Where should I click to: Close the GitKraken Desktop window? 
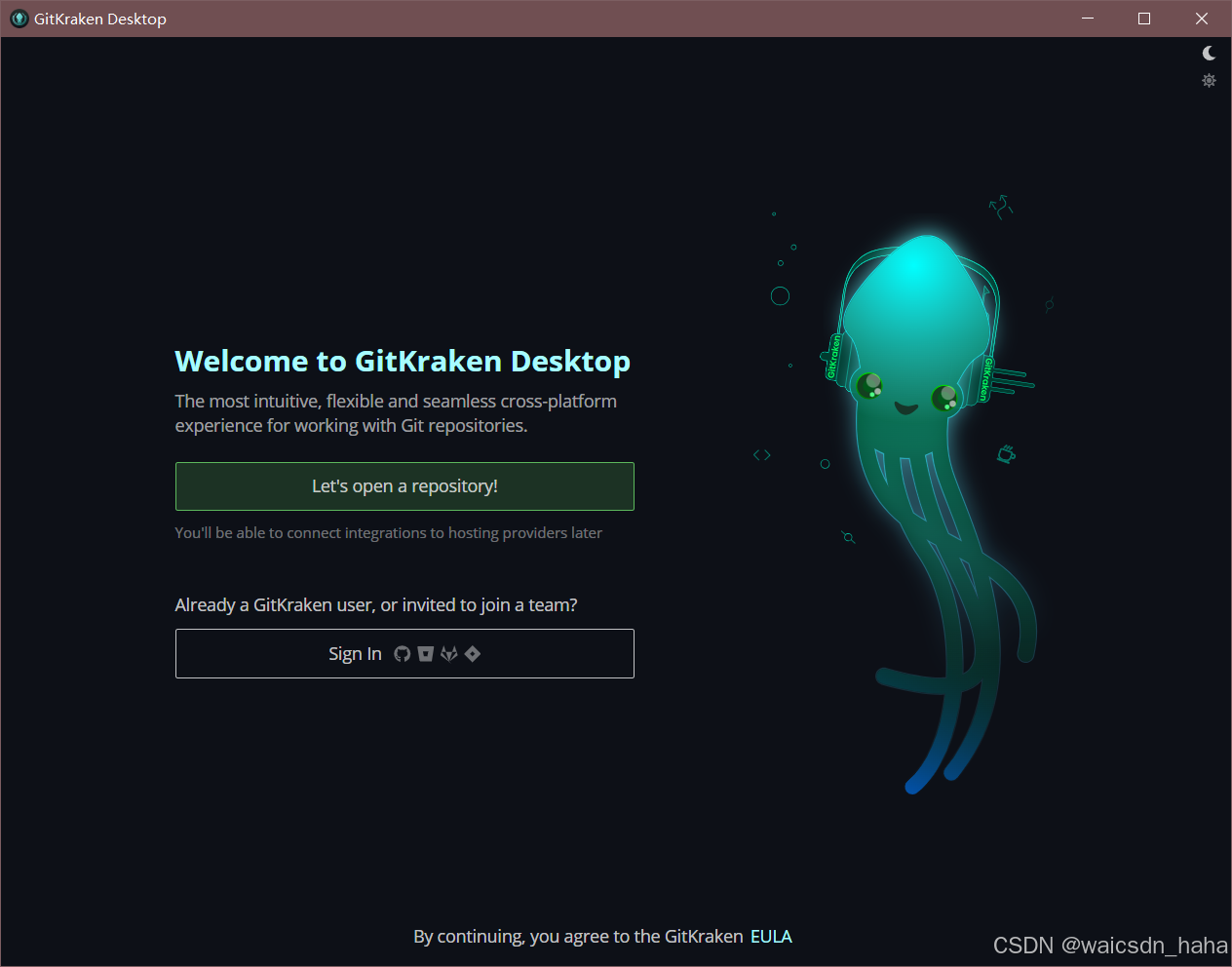(1202, 19)
